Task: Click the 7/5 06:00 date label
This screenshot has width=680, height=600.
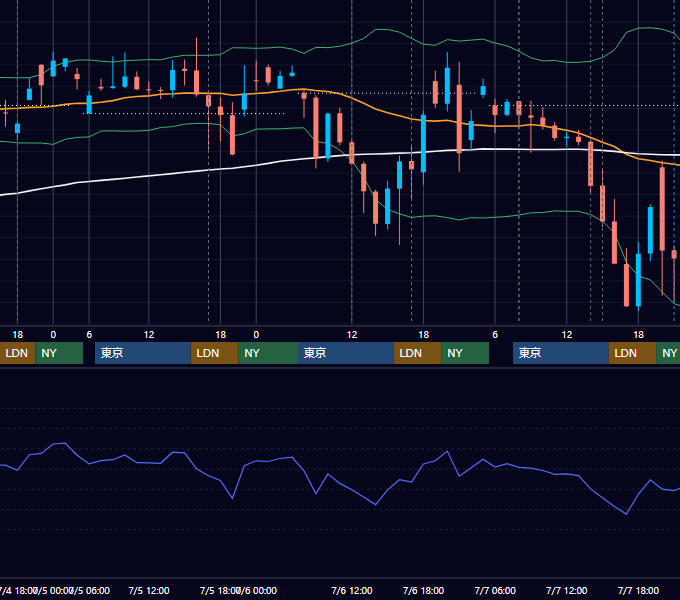Action: coord(92,590)
